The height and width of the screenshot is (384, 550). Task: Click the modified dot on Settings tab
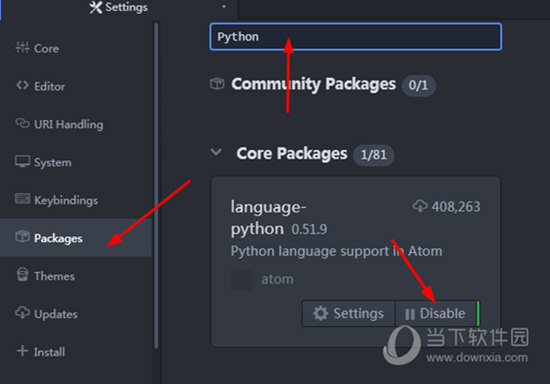click(224, 6)
